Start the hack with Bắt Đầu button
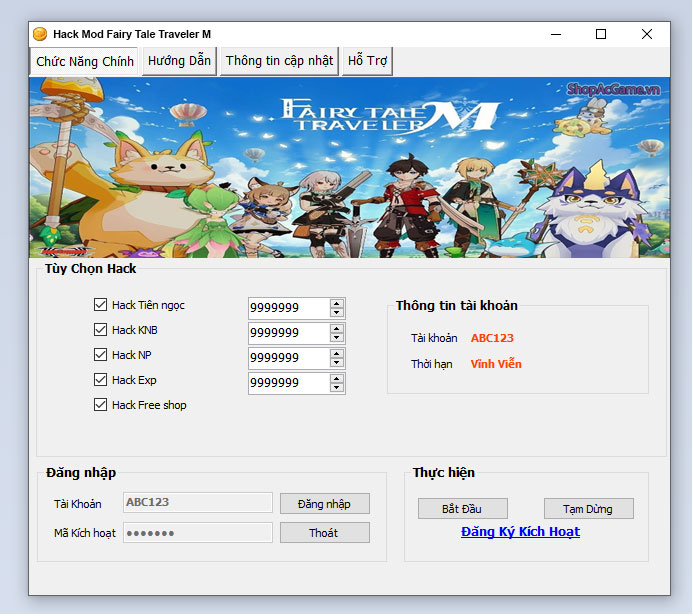693x616 pixels. (463, 509)
